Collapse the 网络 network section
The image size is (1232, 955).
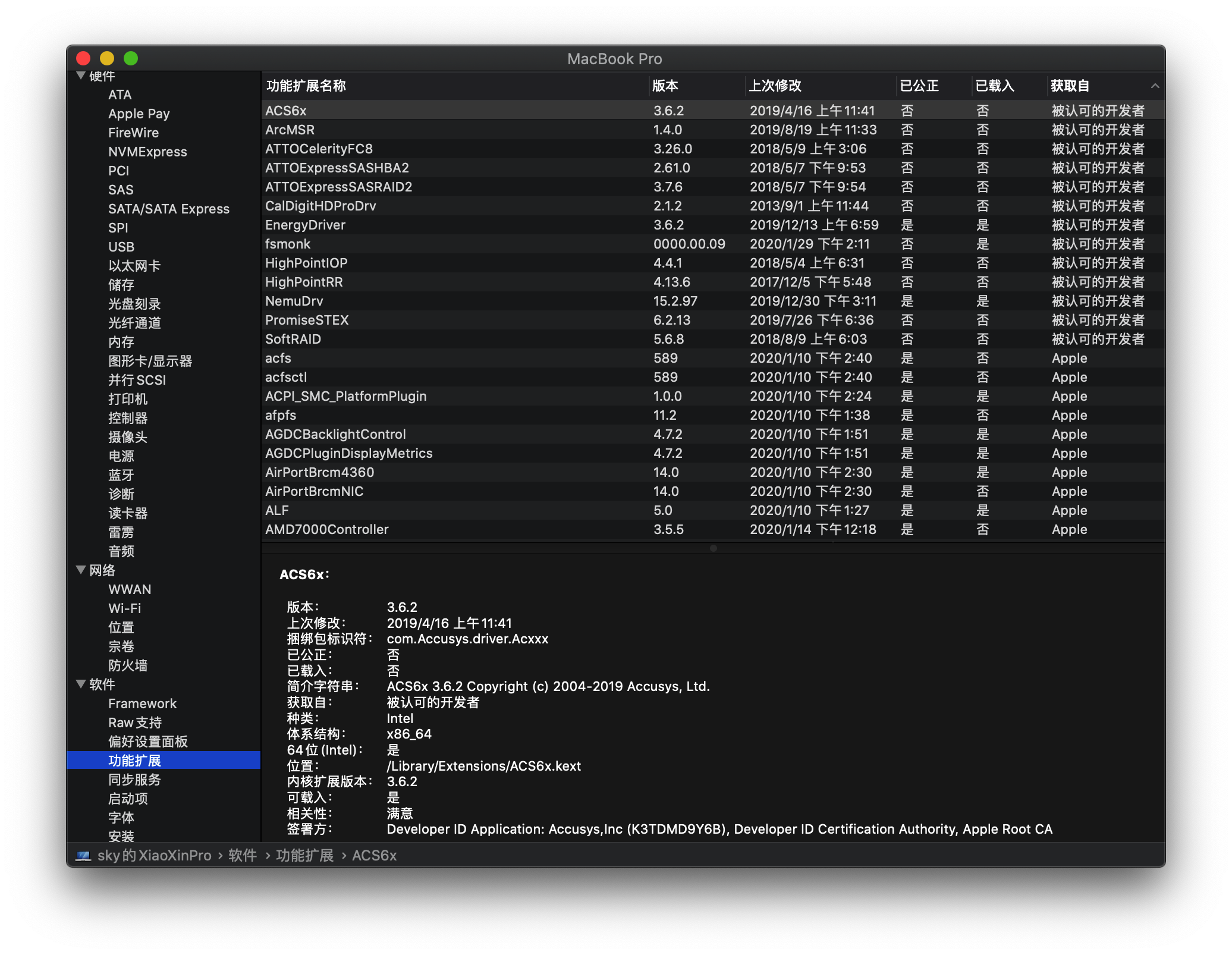pos(81,570)
